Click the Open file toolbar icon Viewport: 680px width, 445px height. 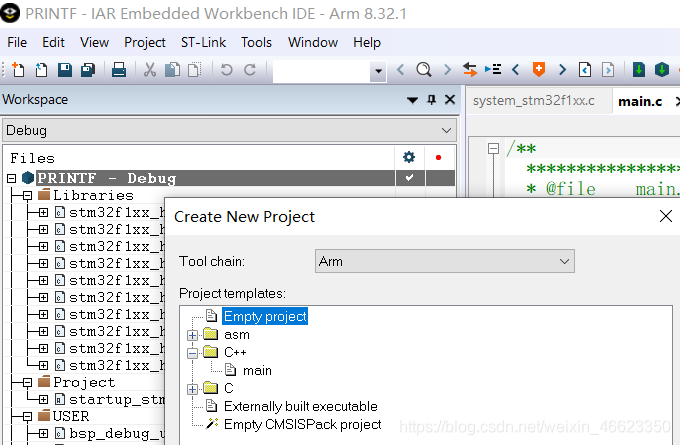41,69
